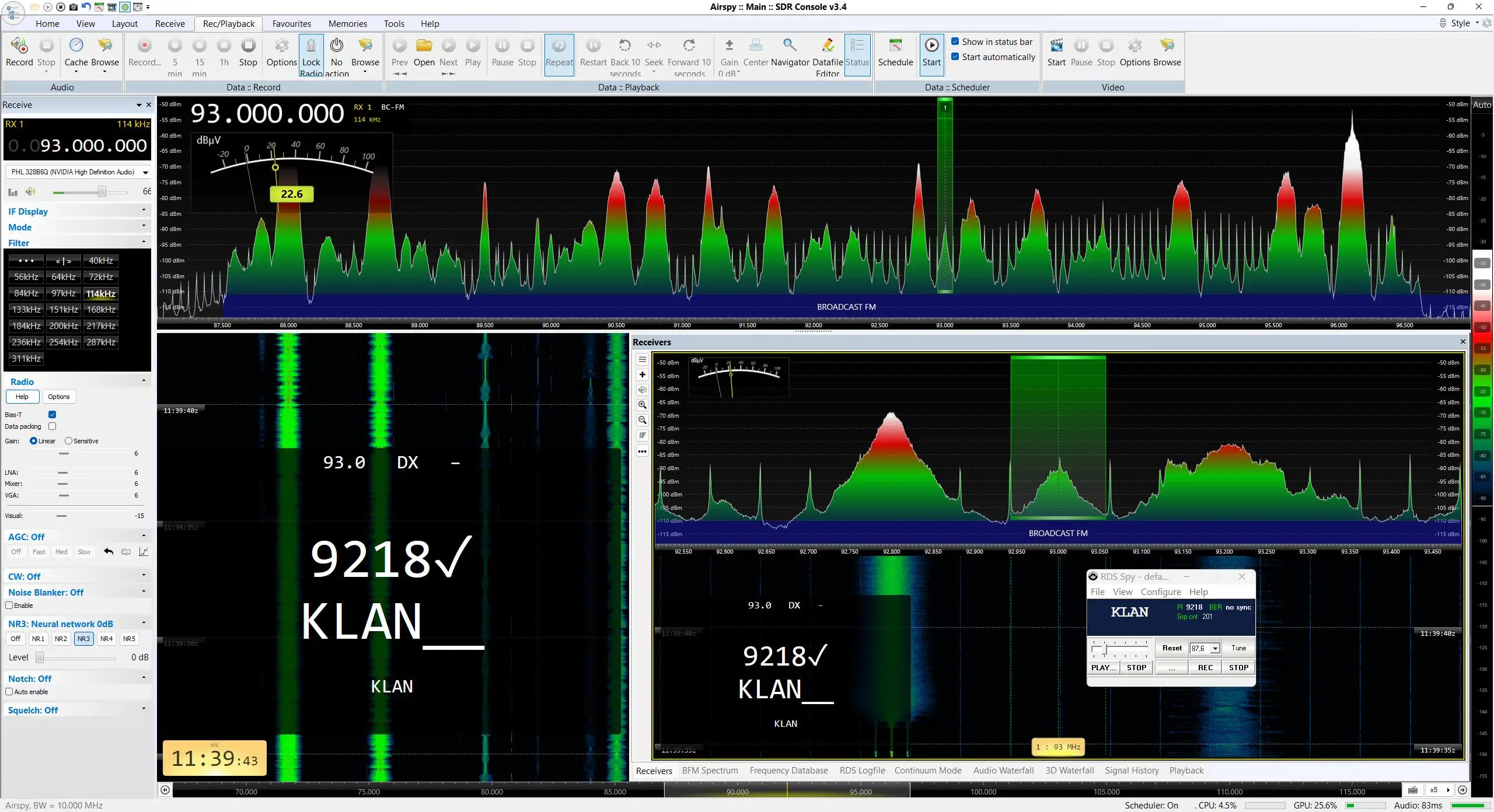The image size is (1494, 812).
Task: Click Receivers panel hamburger menu icon
Action: click(642, 359)
